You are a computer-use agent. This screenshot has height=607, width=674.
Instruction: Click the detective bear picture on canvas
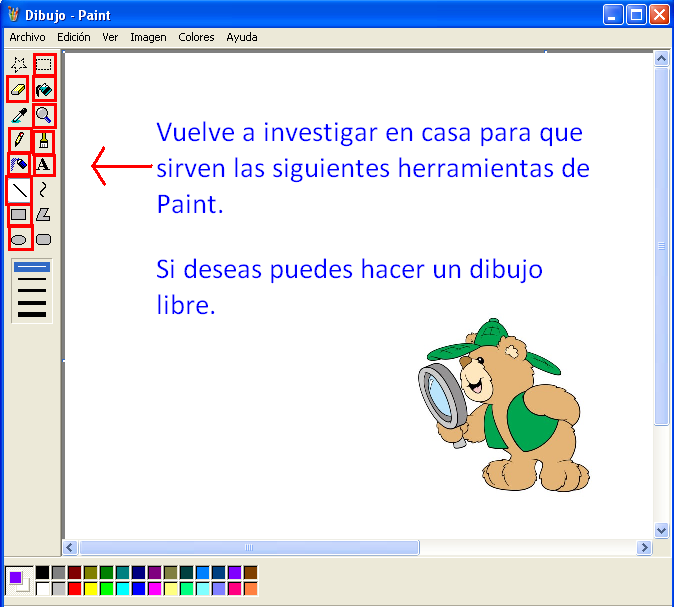504,405
